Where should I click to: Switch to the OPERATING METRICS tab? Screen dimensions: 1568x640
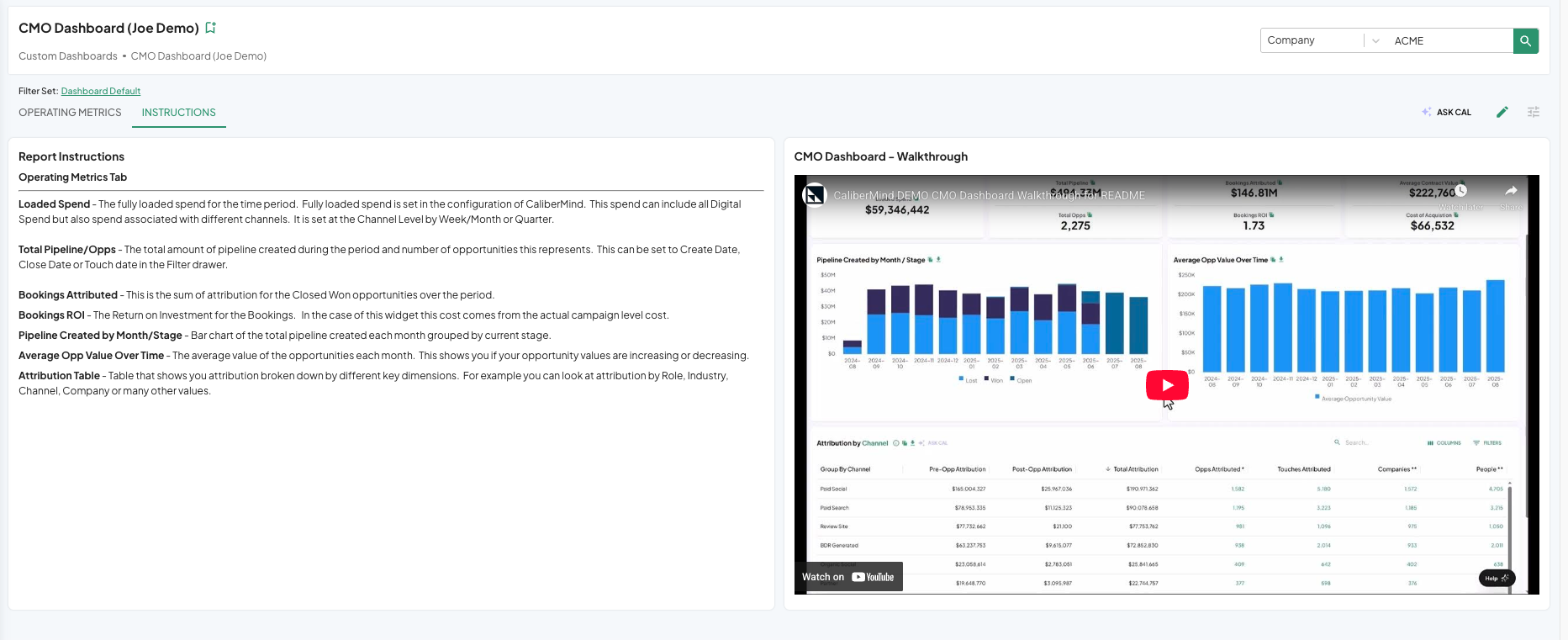(x=70, y=113)
